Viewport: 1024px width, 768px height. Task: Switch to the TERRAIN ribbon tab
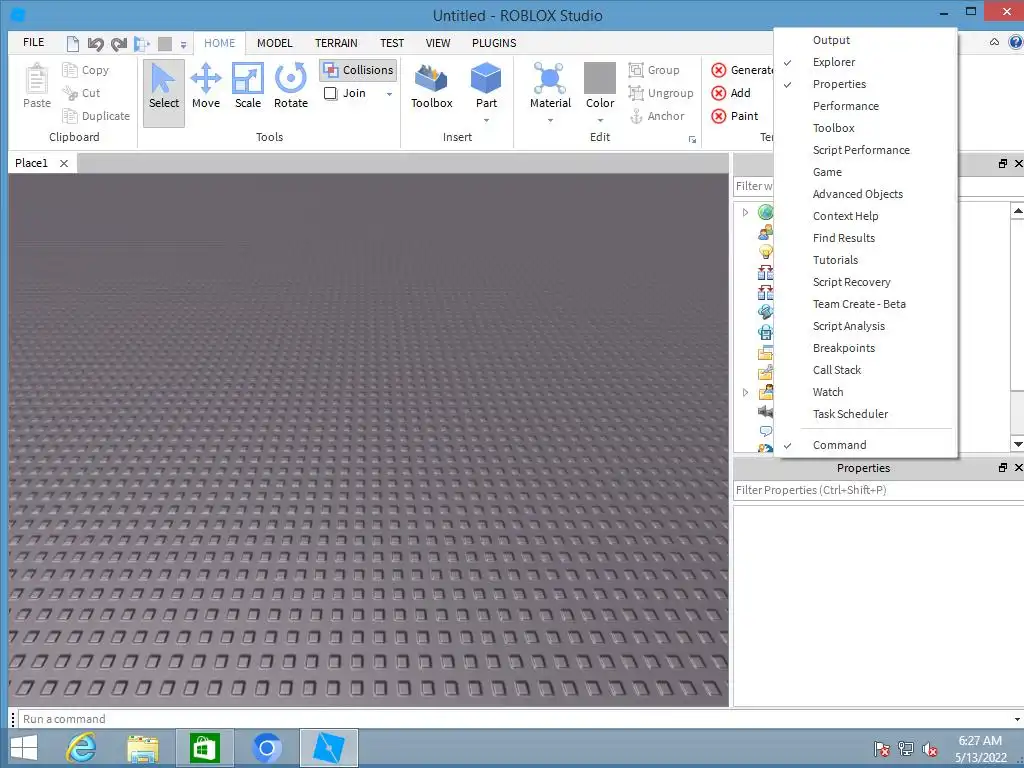tap(336, 43)
